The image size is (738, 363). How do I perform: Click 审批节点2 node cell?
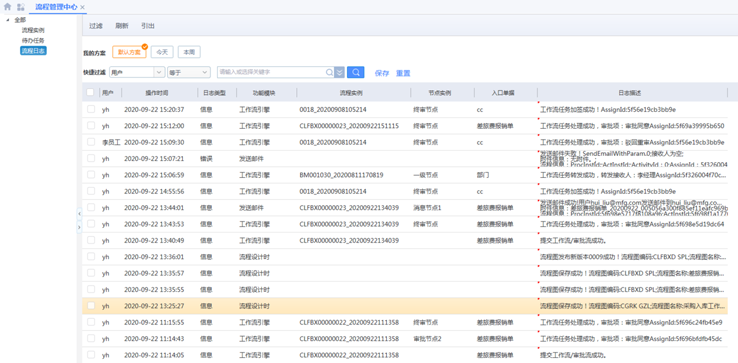tap(427, 339)
